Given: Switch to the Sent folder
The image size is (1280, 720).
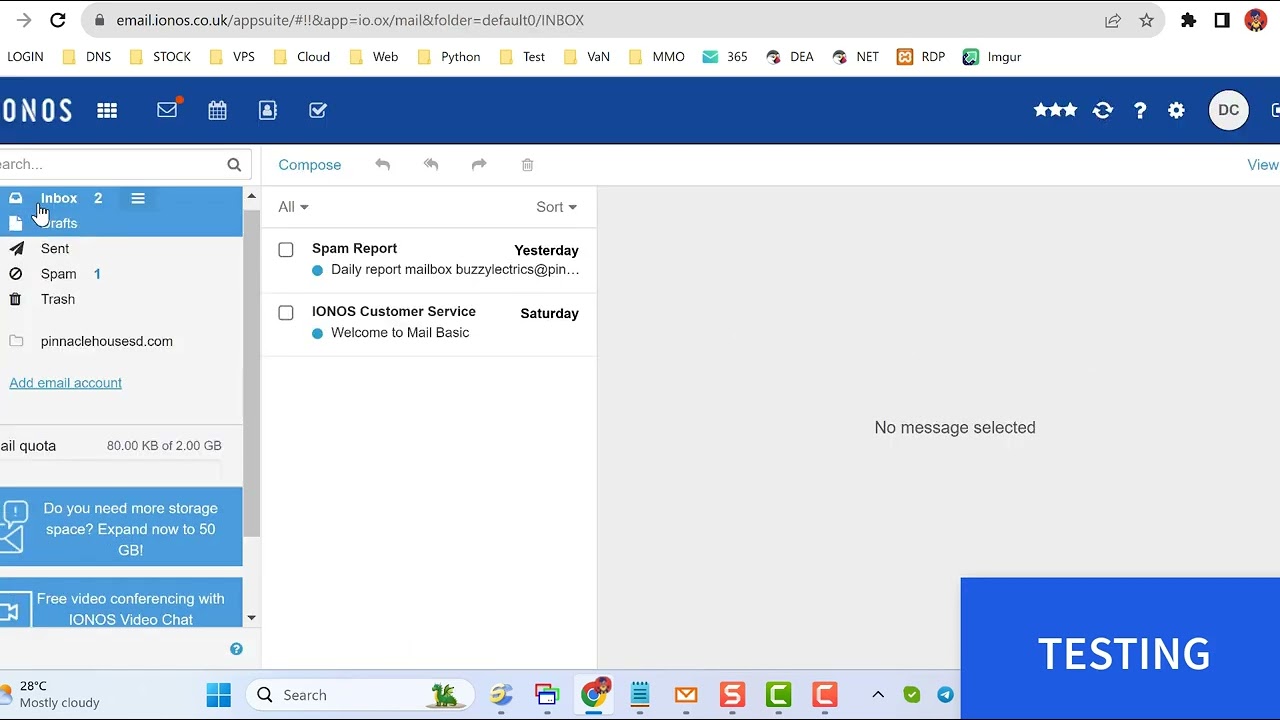Looking at the screenshot, I should pos(55,248).
